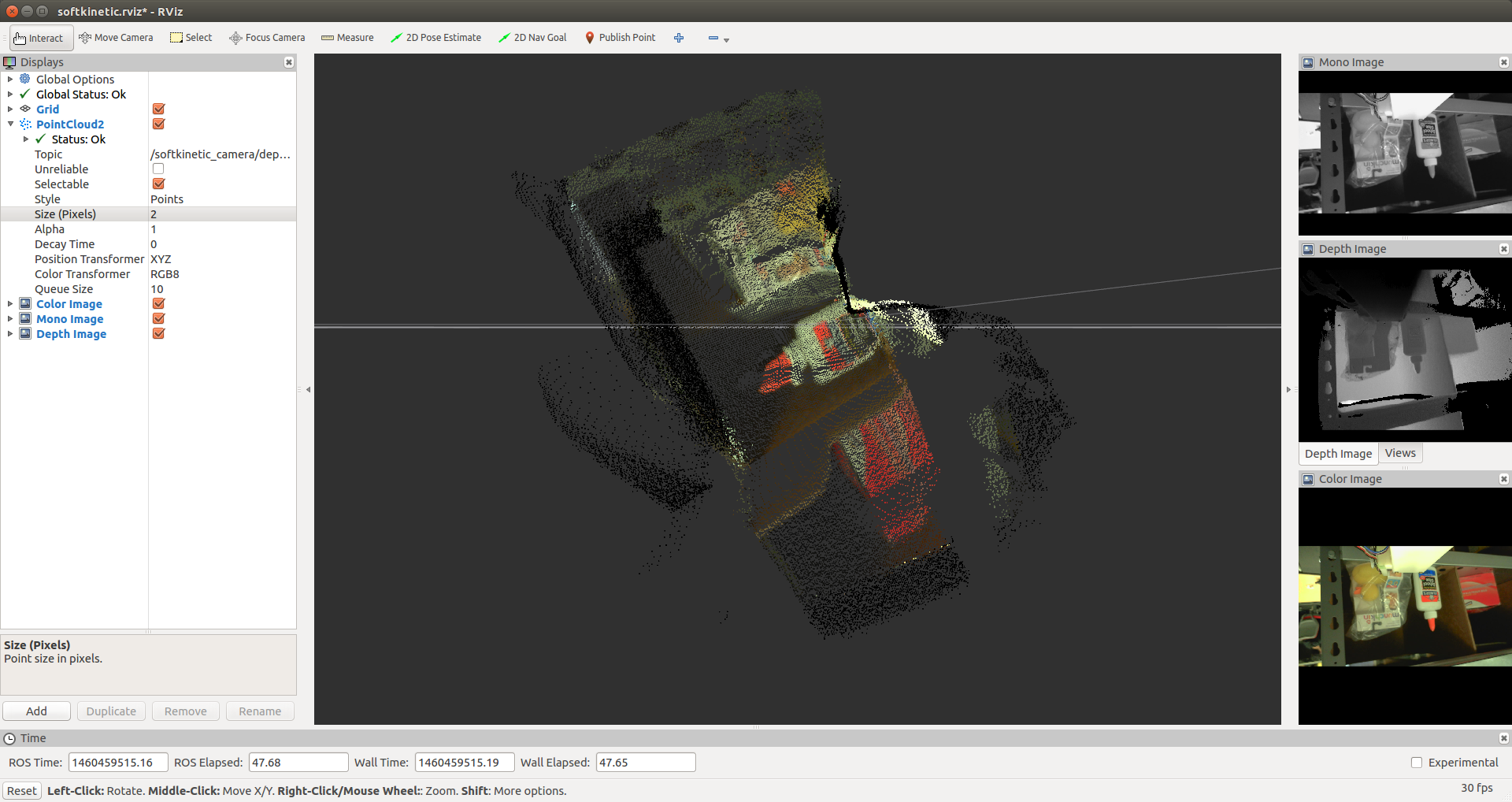The height and width of the screenshot is (802, 1512).
Task: Switch to the Depth Image tab
Action: click(x=1338, y=454)
